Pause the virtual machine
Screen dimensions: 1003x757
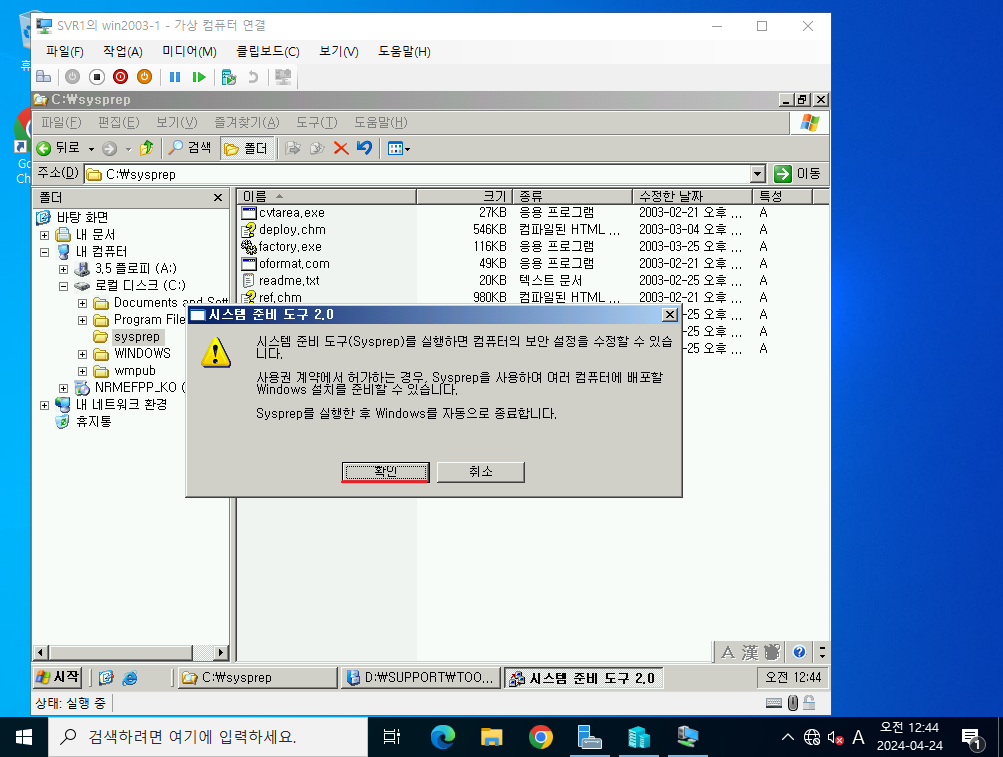(x=175, y=77)
